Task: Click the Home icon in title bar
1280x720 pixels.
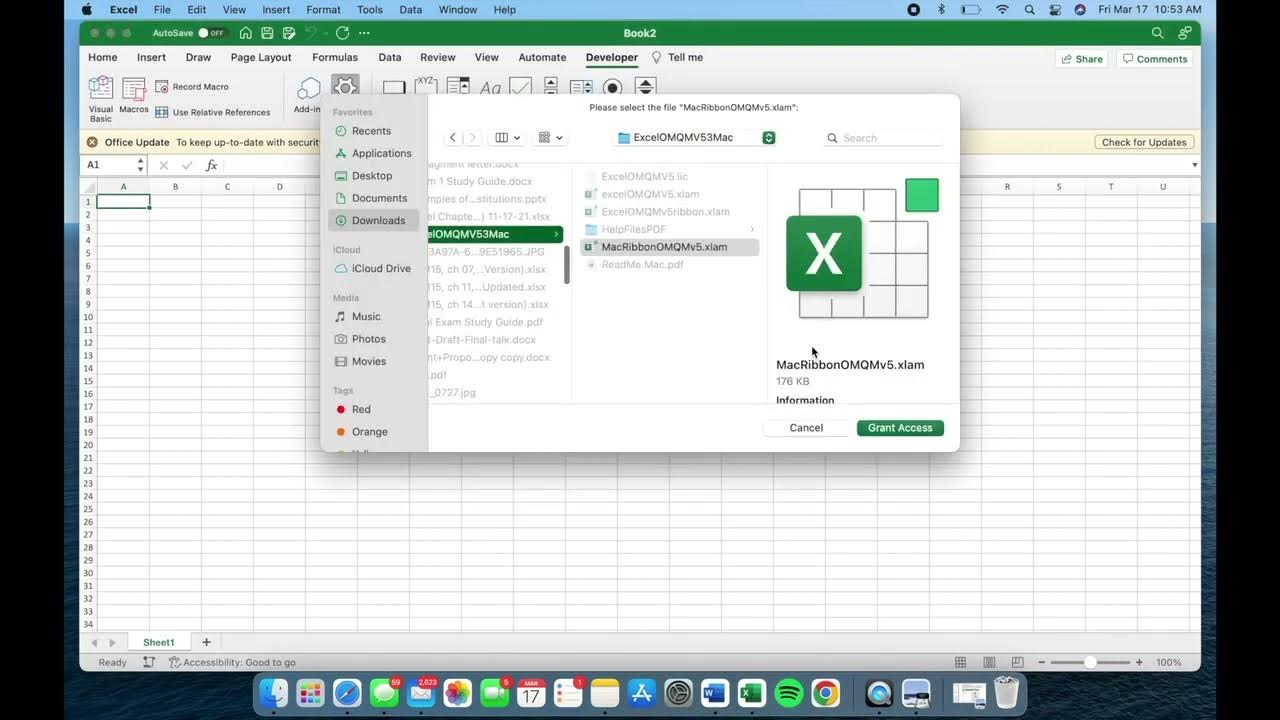Action: pyautogui.click(x=246, y=33)
